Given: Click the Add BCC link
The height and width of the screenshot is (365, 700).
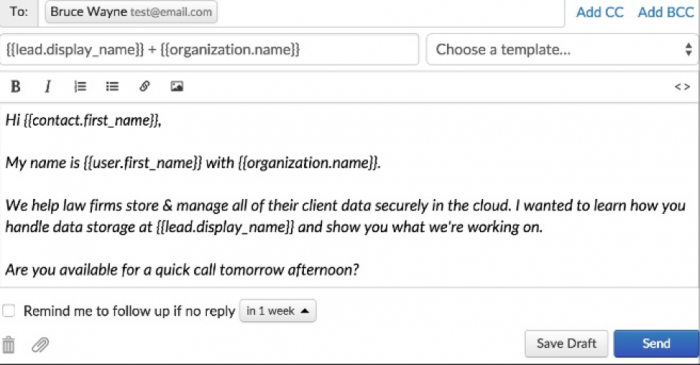Looking at the screenshot, I should pos(665,12).
